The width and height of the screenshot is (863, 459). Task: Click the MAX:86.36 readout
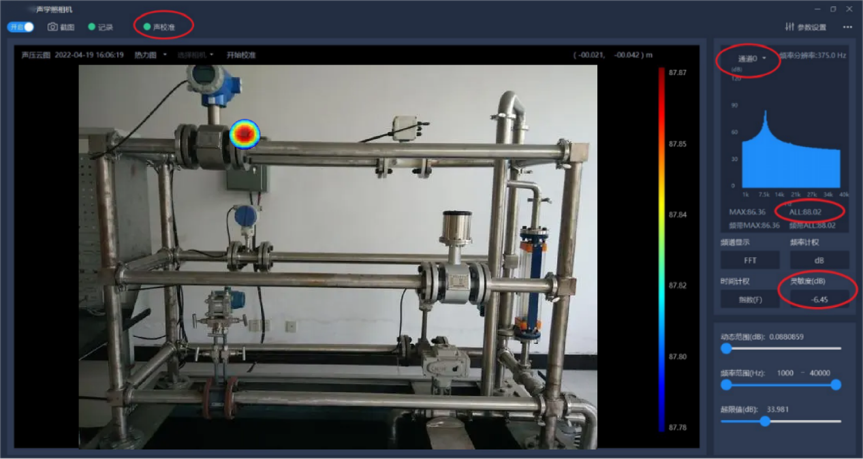(747, 212)
